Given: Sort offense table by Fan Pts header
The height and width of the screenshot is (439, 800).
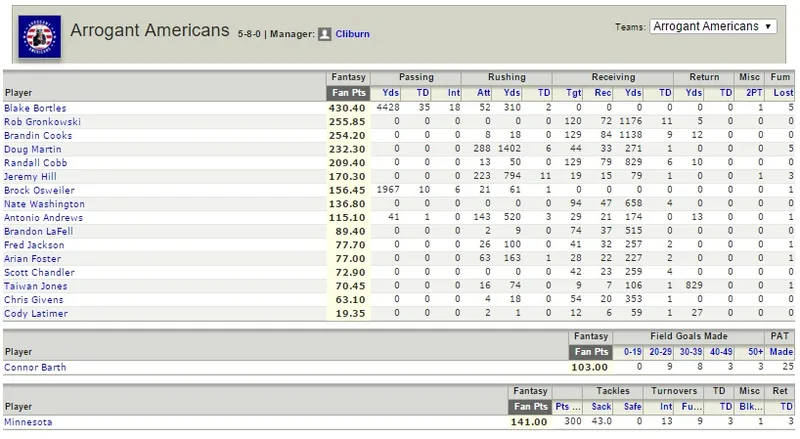Looking at the screenshot, I should [348, 93].
